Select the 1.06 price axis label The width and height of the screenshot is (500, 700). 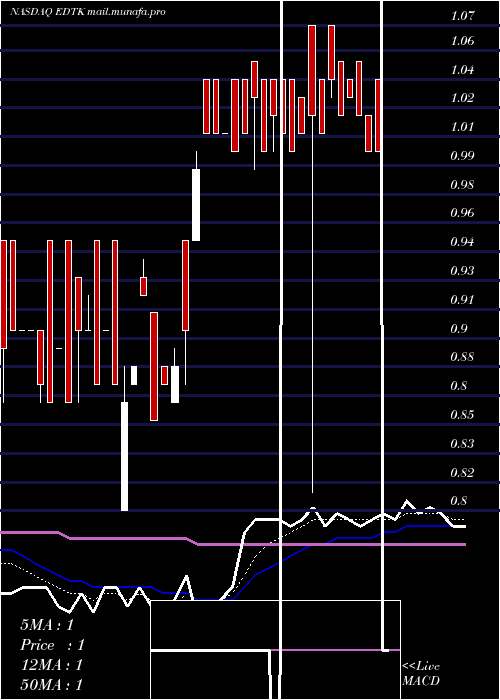[462, 41]
